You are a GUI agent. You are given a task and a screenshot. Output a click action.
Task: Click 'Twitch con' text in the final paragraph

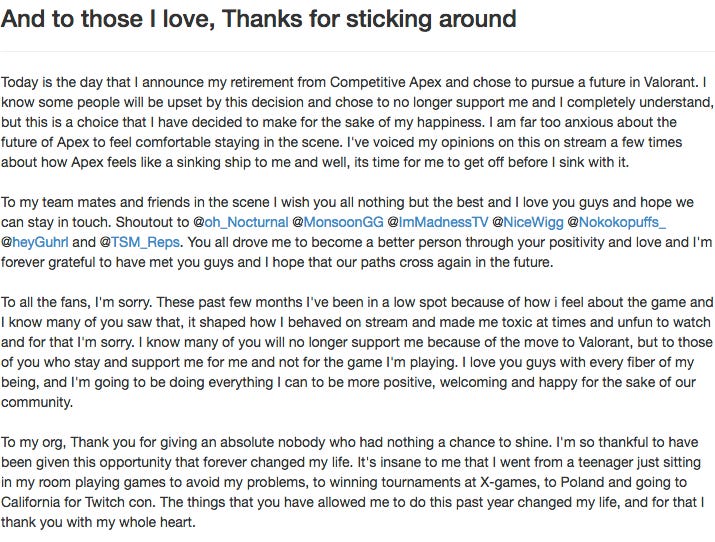point(119,502)
